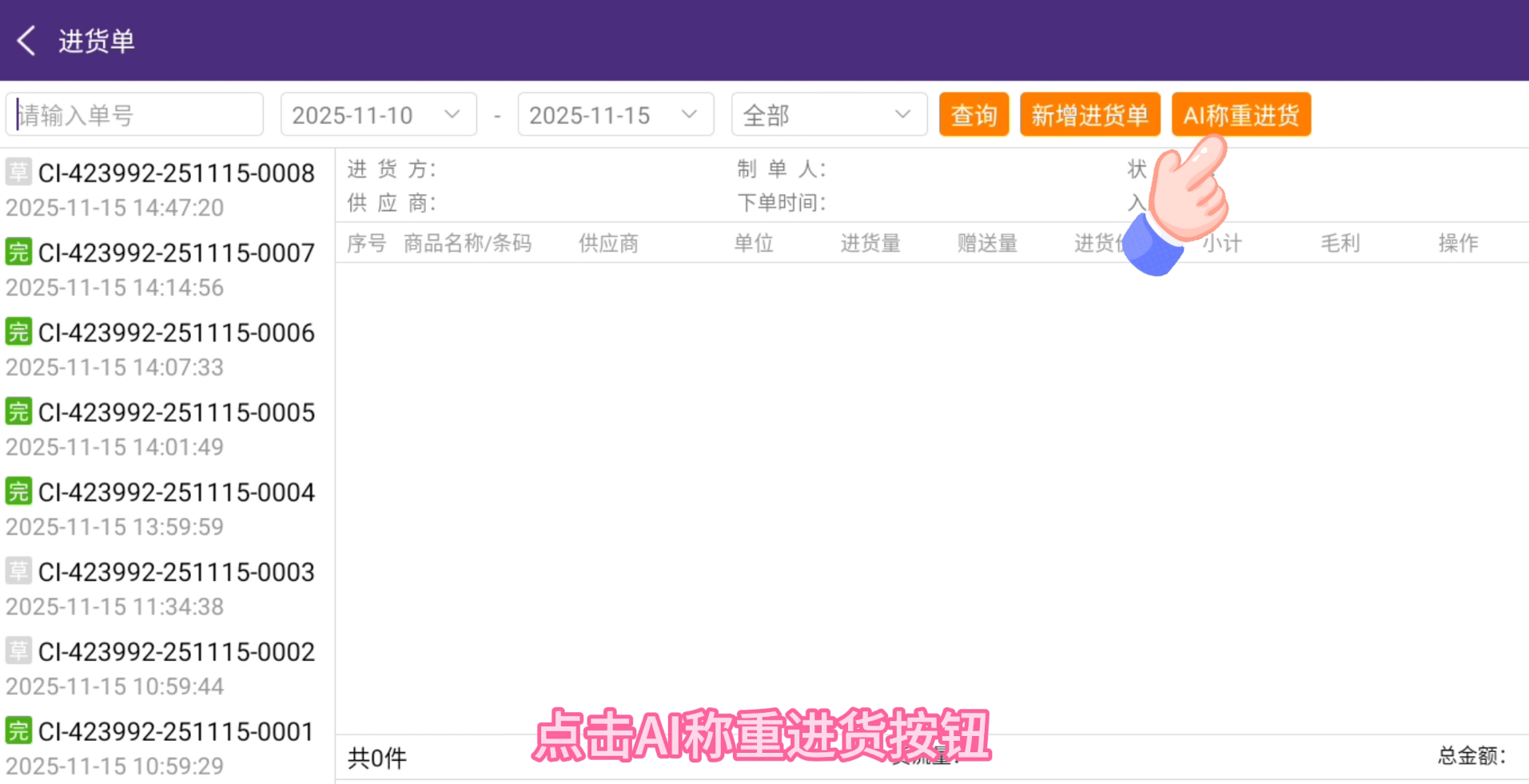Open order CI-423992-251115-0008 from the list
Image resolution: width=1529 pixels, height=784 pixels.
point(176,173)
